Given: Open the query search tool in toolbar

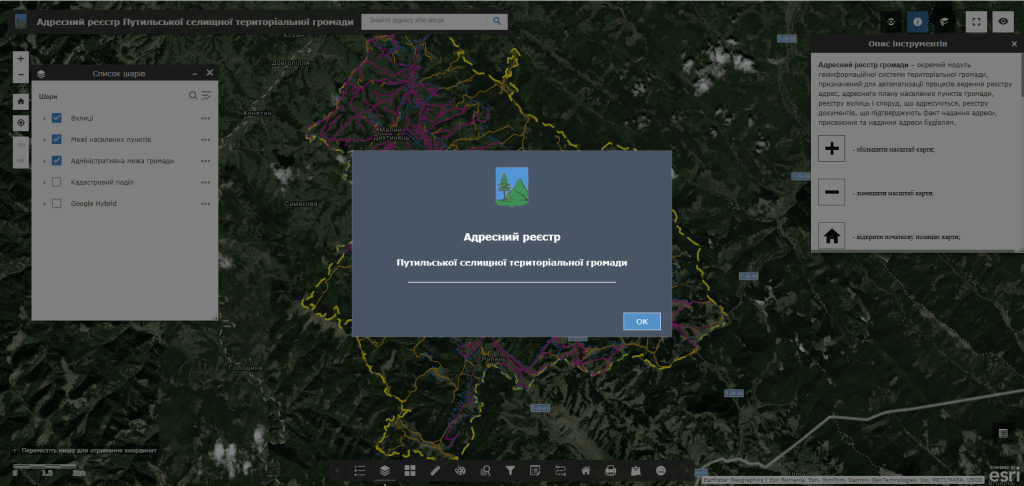Looking at the screenshot, I should tap(485, 470).
